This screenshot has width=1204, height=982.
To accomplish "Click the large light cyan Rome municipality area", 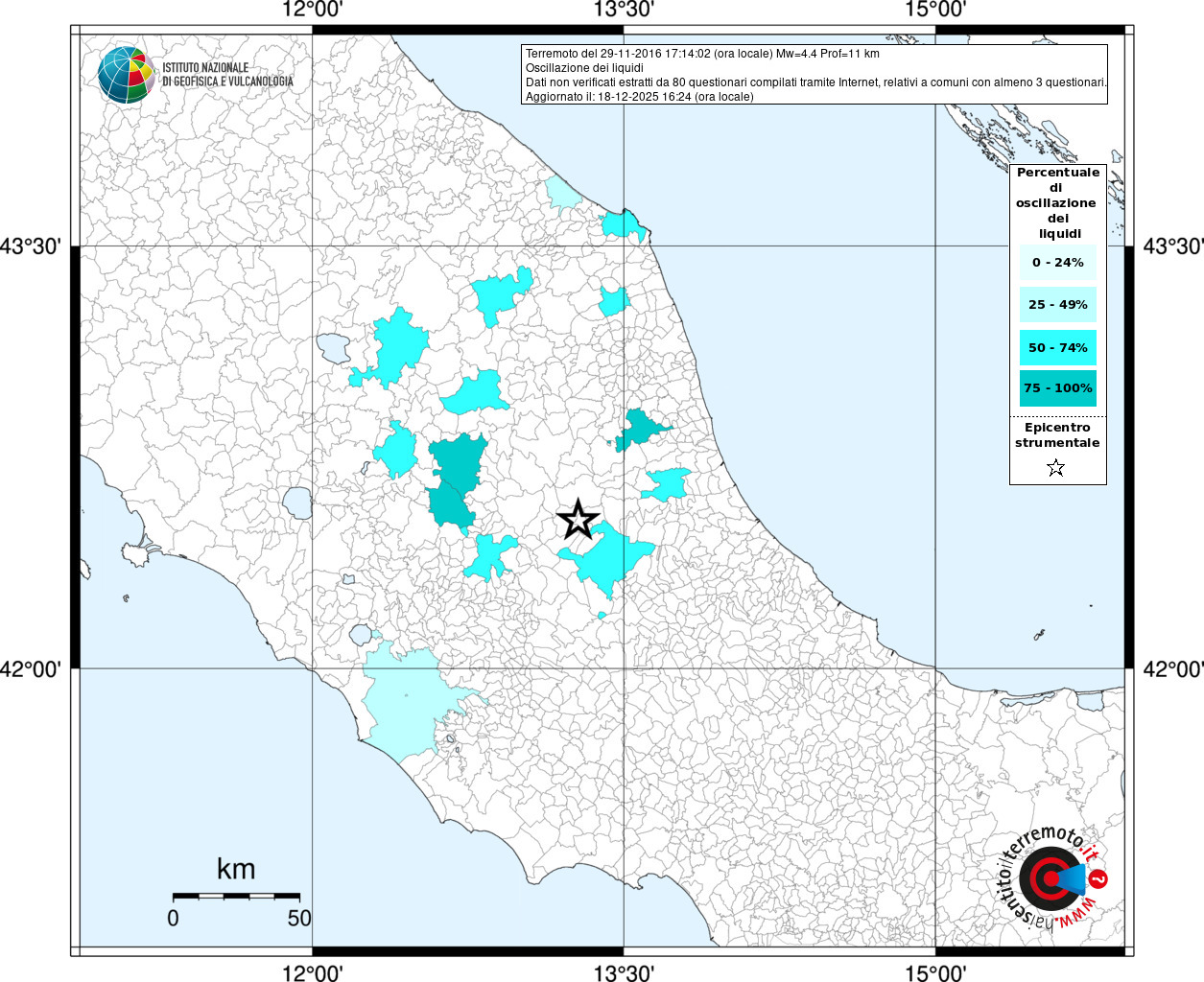I will (x=408, y=707).
